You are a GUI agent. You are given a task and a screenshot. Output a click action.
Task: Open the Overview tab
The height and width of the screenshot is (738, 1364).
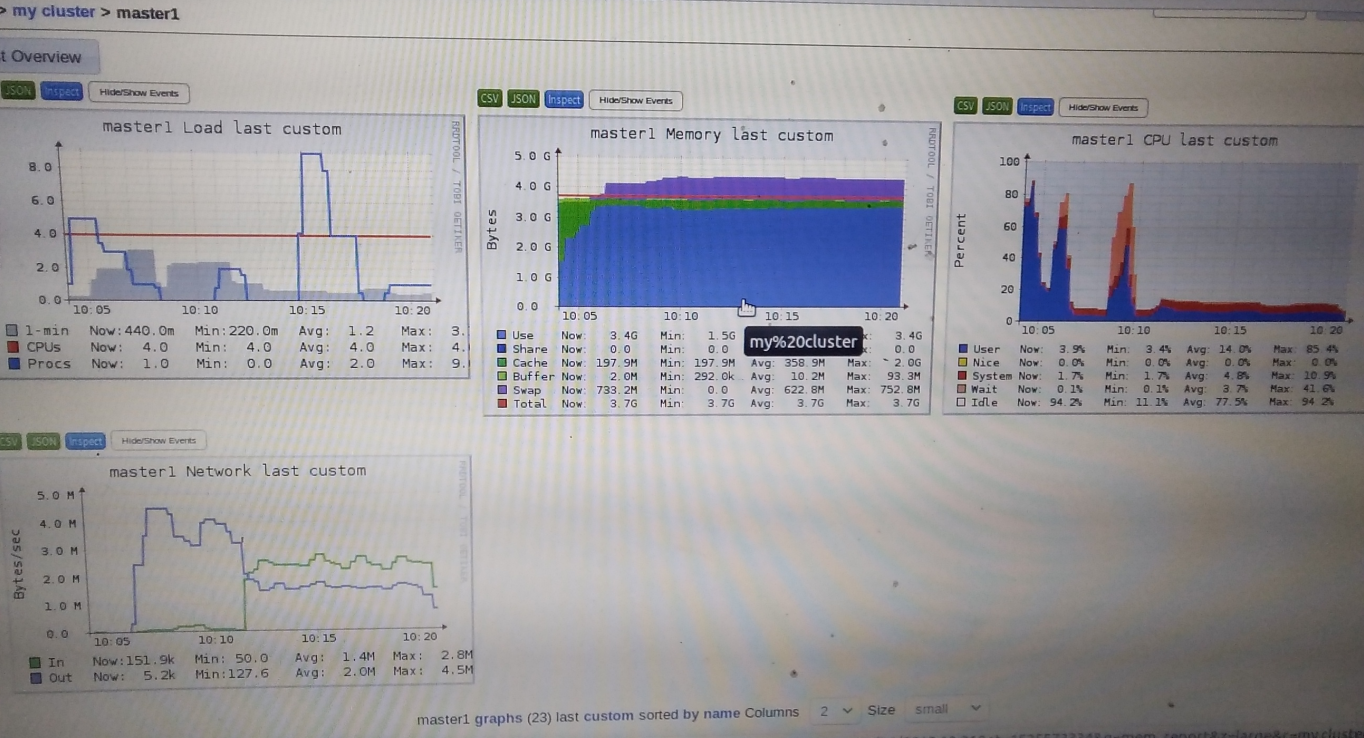(45, 57)
